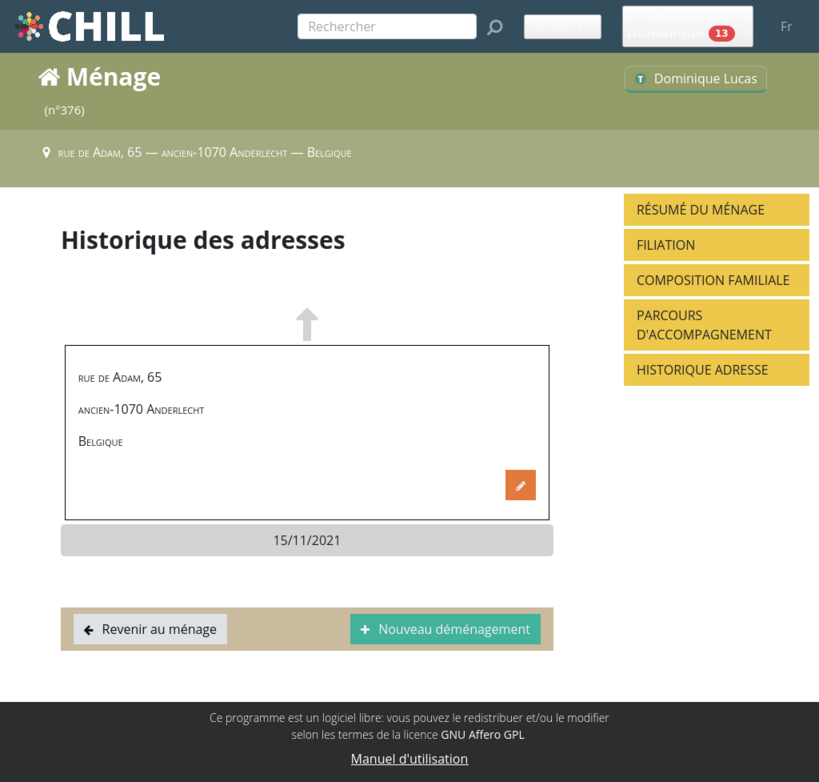Open Parcours d'accompagnement in the side menu
Screen dimensions: 819x782
pos(716,325)
